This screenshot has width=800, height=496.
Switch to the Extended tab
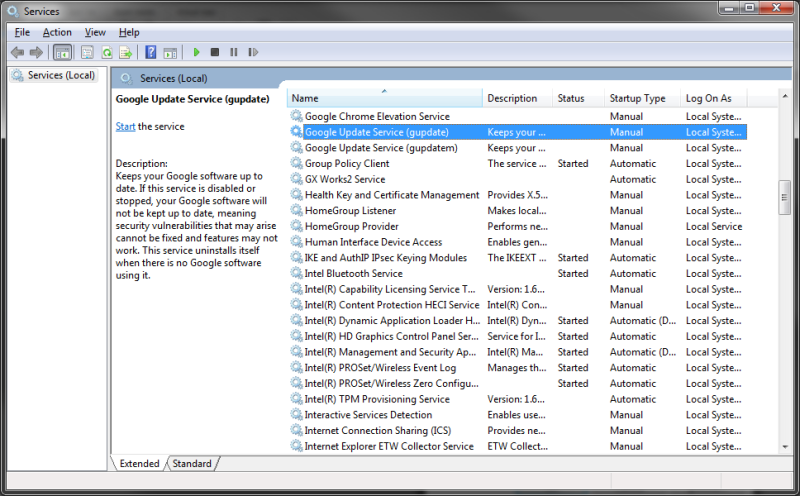[x=139, y=463]
